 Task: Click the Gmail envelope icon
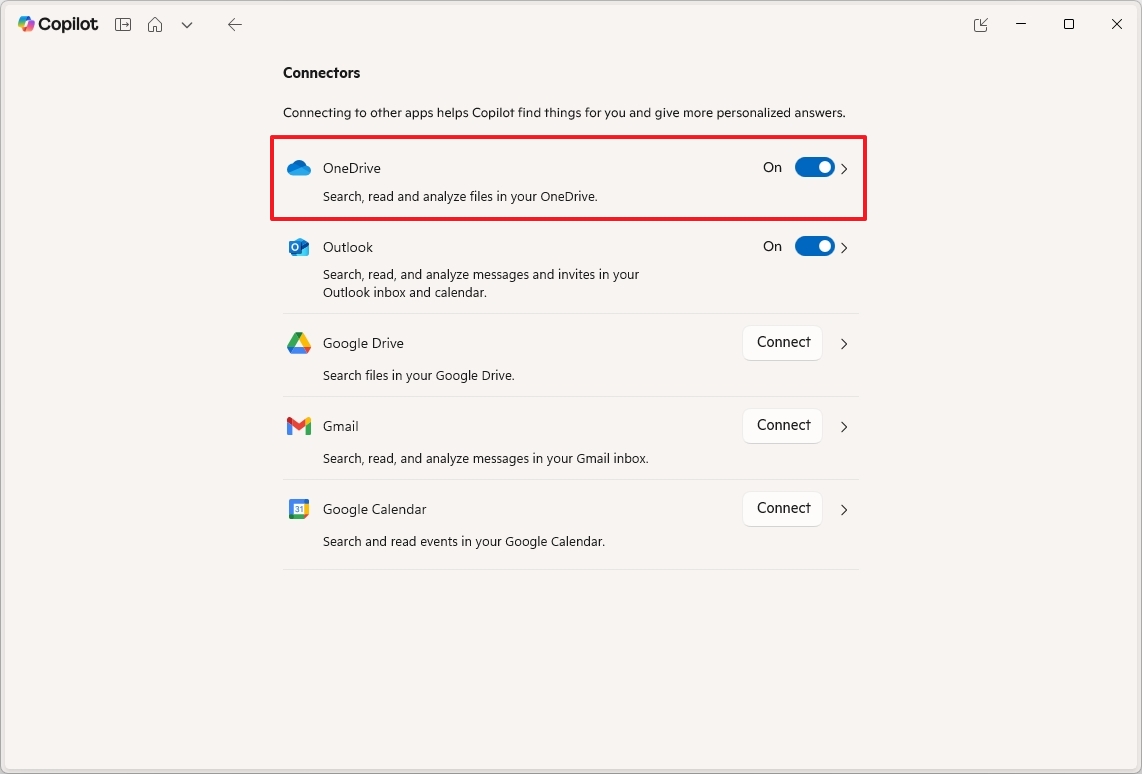point(299,426)
